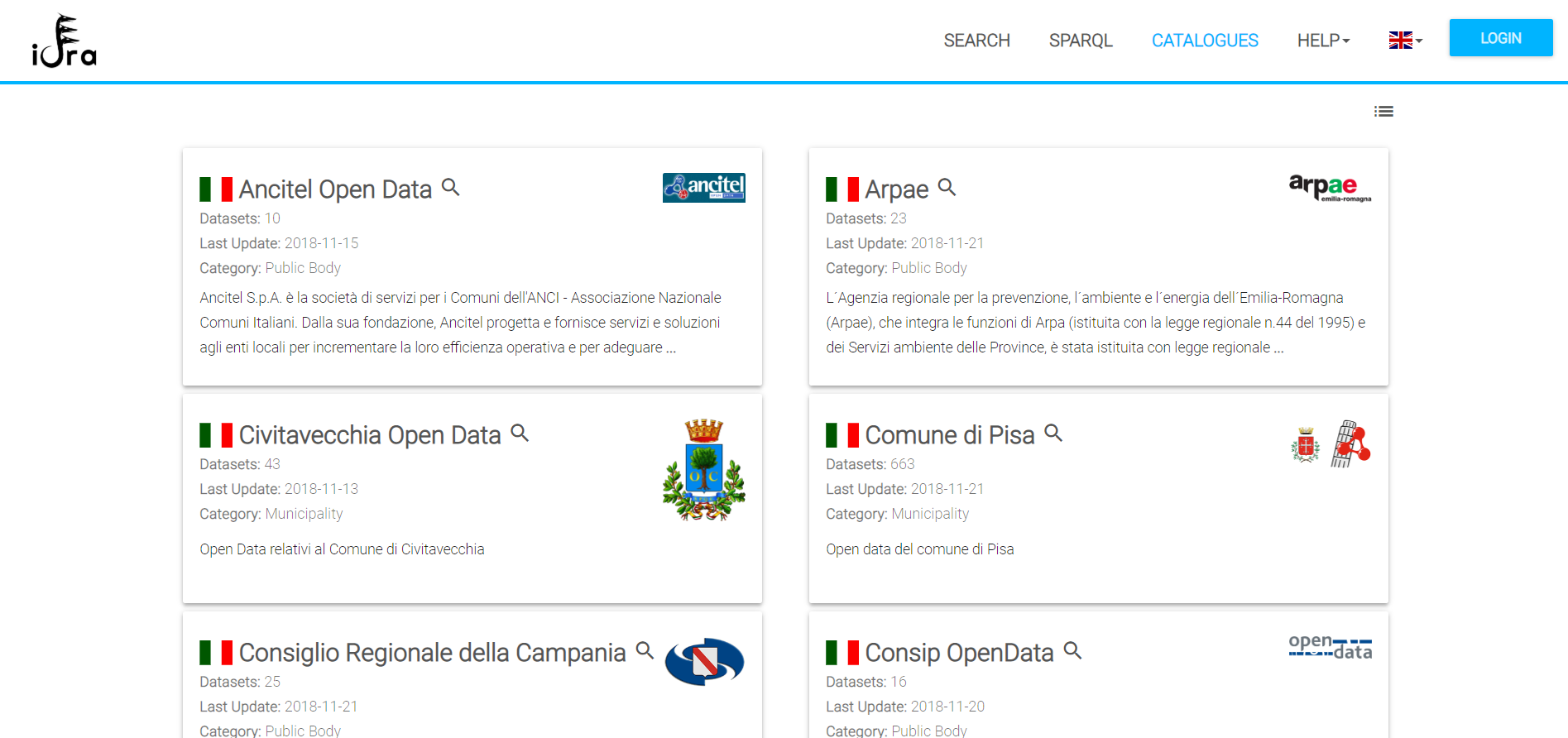Open the Consip OpenData title
This screenshot has height=738, width=1568.
pyautogui.click(x=959, y=653)
